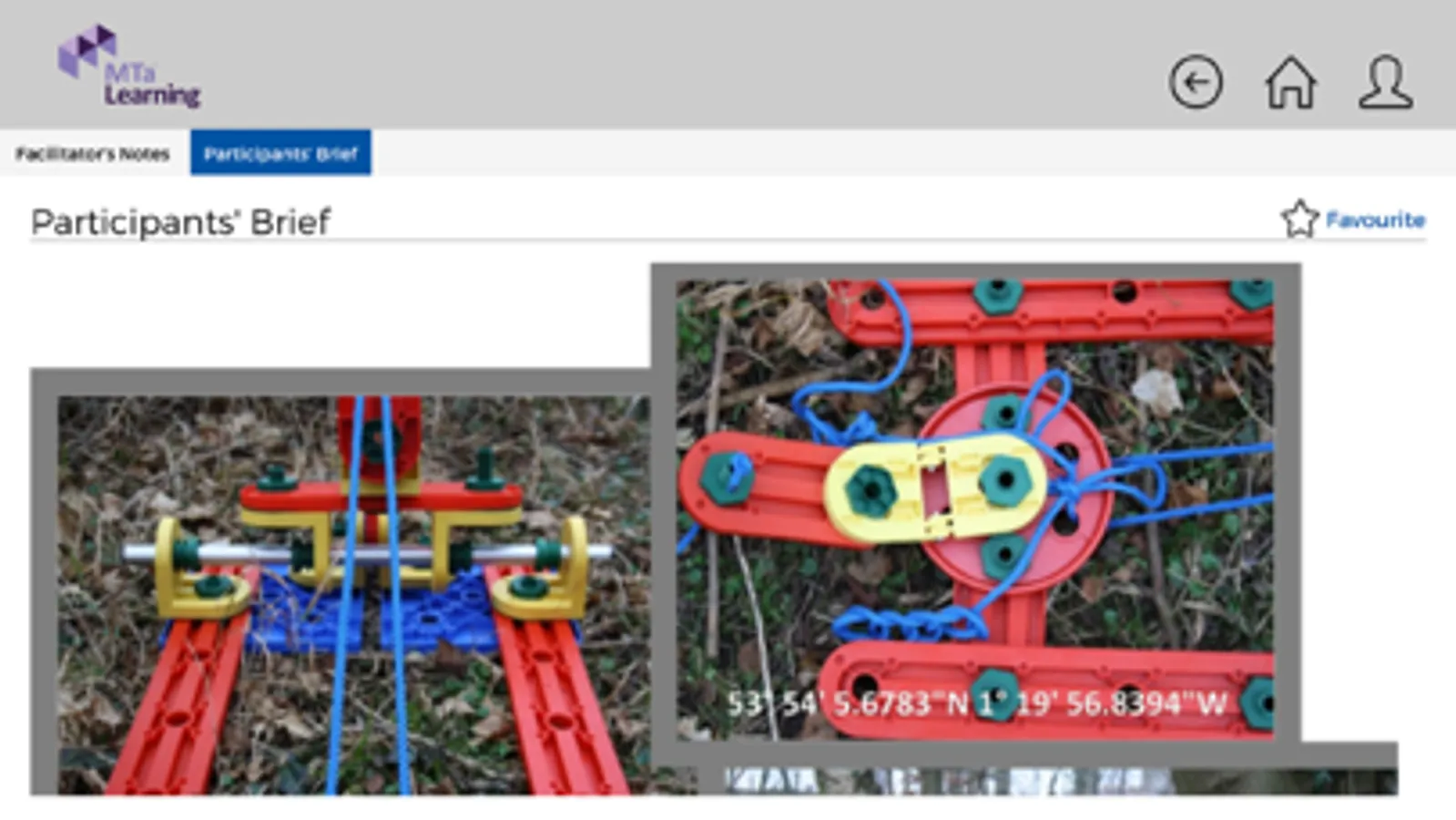
Task: Click the GPS coordinates caption text
Action: point(976,703)
